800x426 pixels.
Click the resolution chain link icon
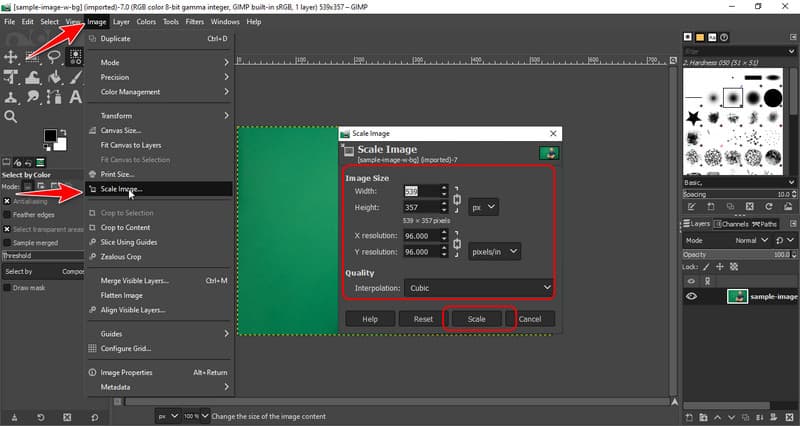point(457,244)
